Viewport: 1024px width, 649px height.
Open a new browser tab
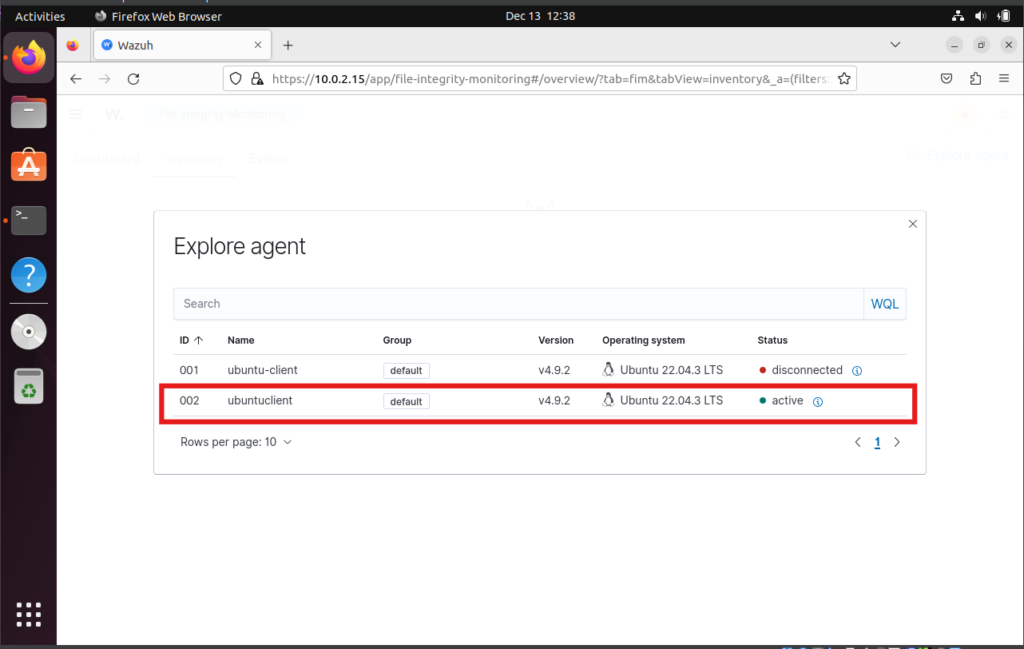coord(288,45)
